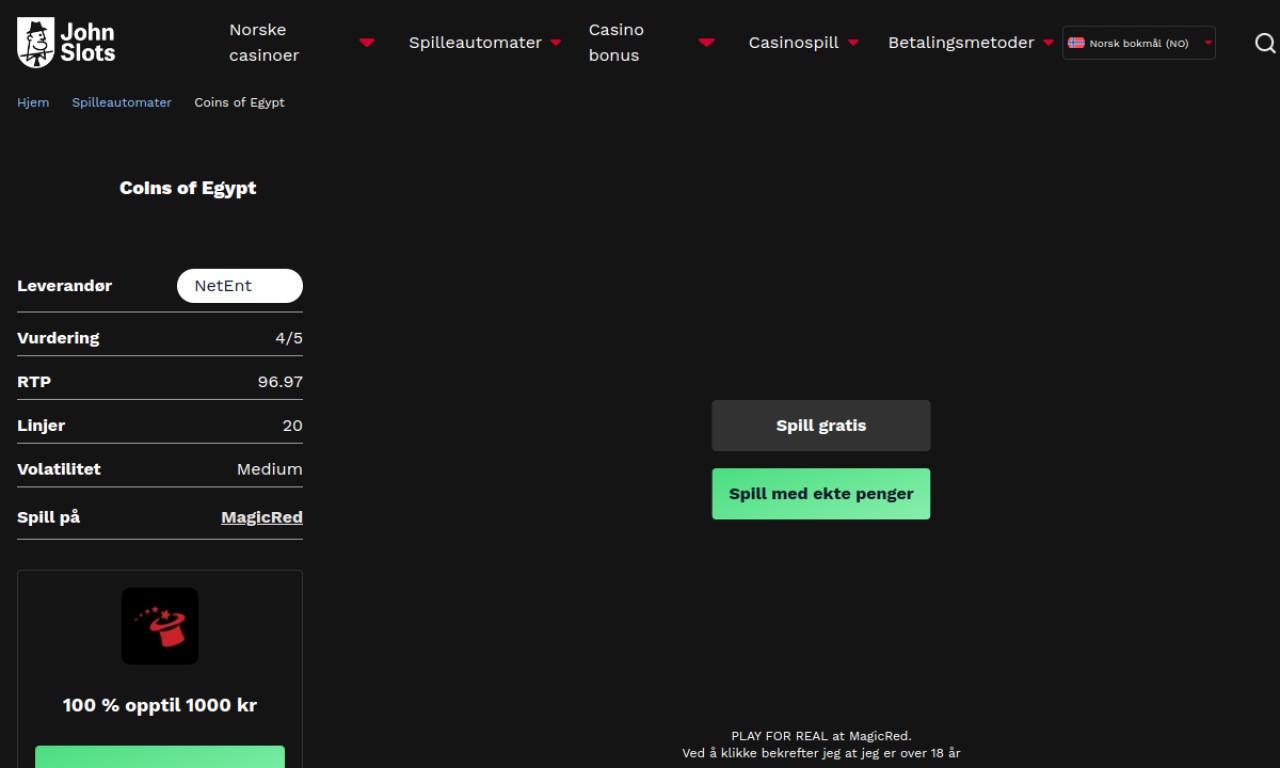The height and width of the screenshot is (768, 1280).
Task: Click Spill med ekte penger button
Action: 821,494
